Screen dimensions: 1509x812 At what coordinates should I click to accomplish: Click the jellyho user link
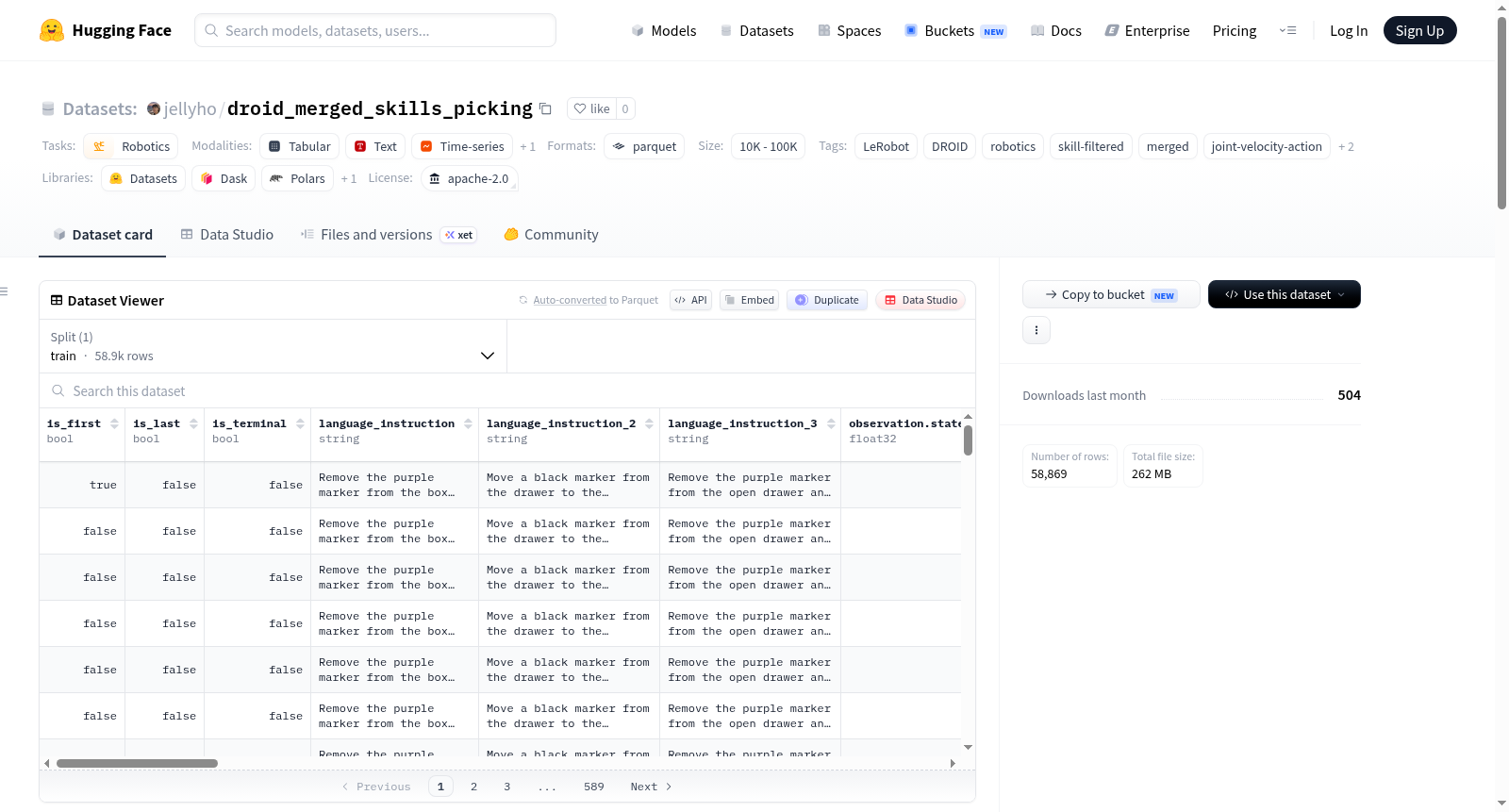(190, 108)
